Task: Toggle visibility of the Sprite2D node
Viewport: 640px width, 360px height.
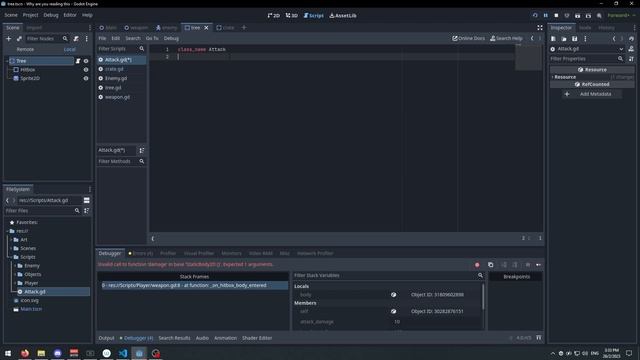Action: (86, 78)
